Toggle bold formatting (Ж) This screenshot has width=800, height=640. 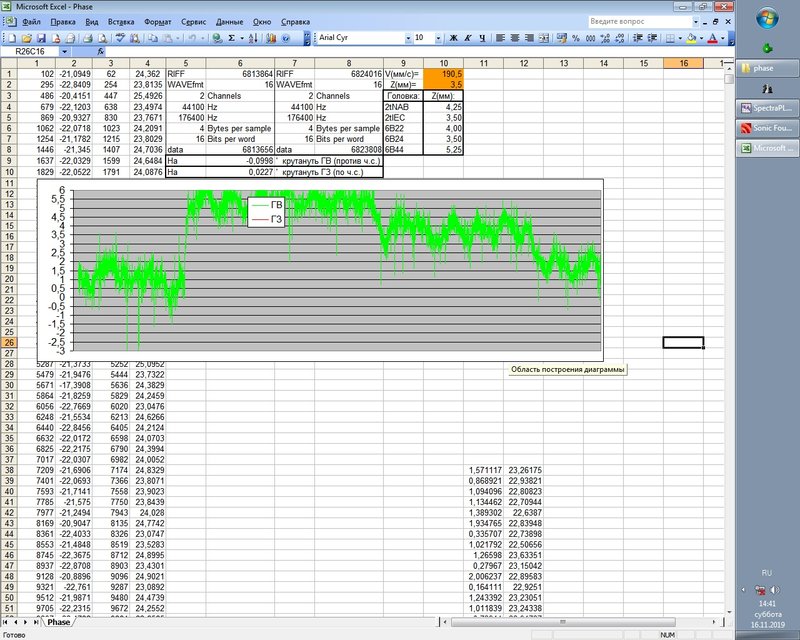coord(453,37)
